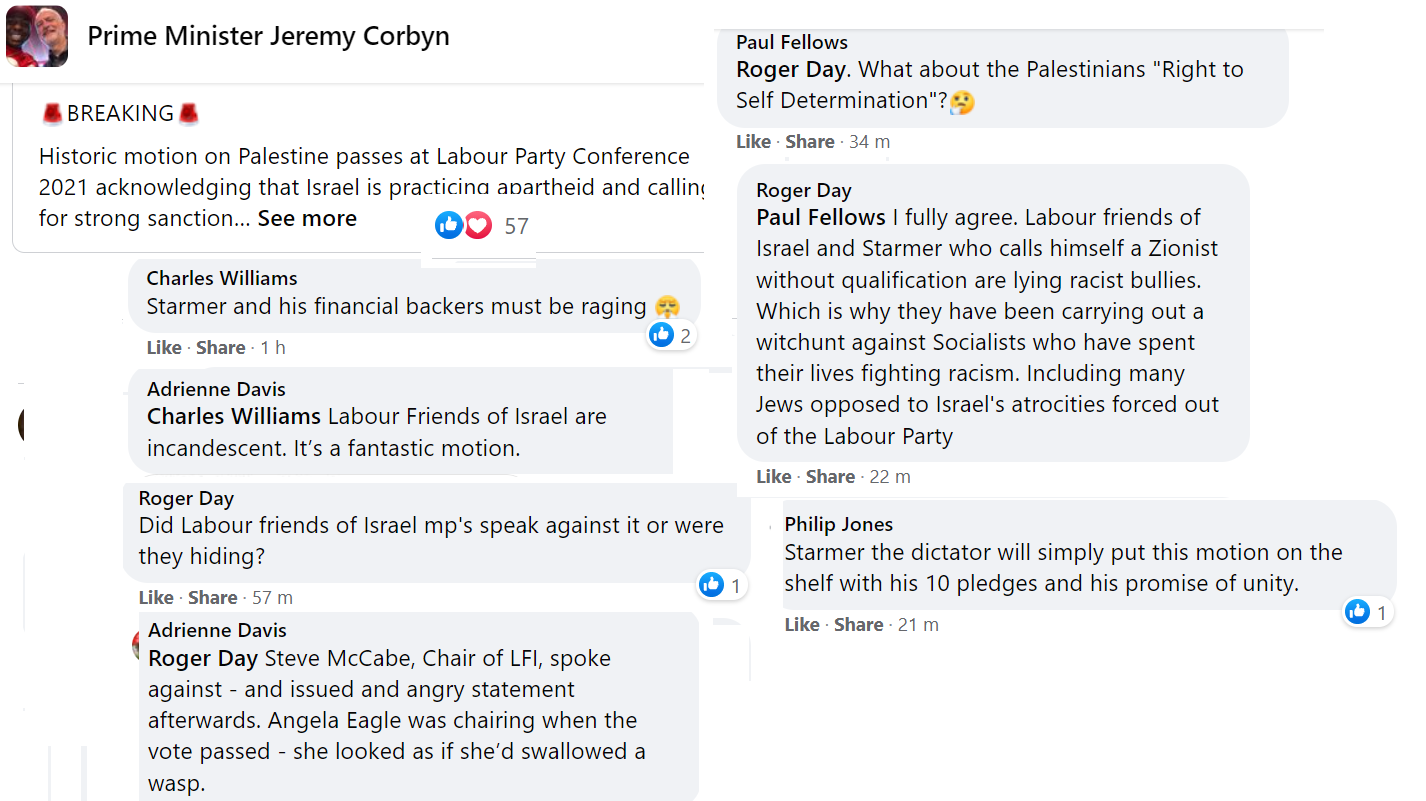Open the Paul Fellows mention in Roger Day's reply
This screenshot has width=1426, height=801.
pyautogui.click(x=821, y=218)
